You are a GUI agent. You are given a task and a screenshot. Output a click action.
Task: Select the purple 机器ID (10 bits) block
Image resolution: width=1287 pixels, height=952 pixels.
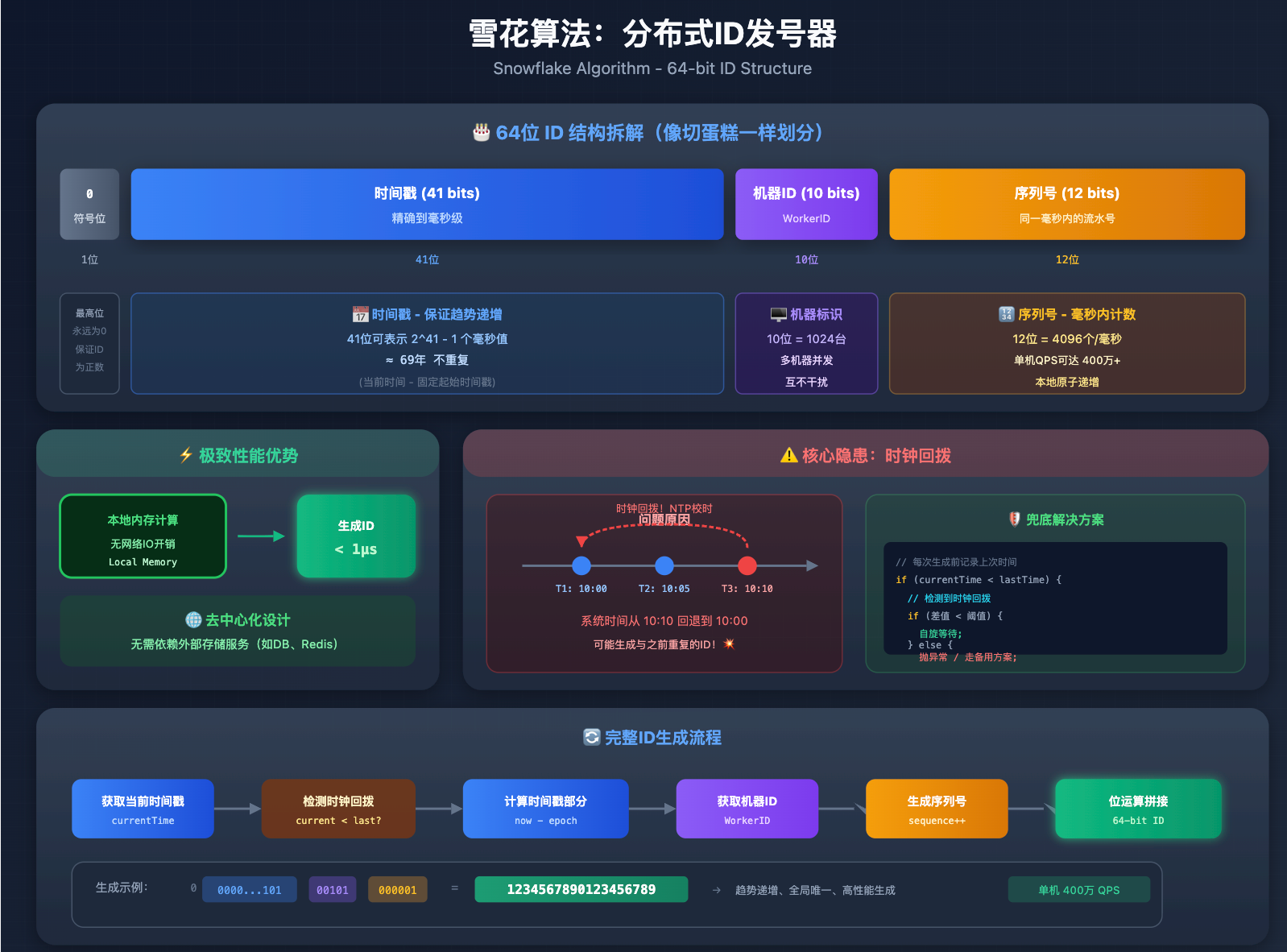point(806,205)
